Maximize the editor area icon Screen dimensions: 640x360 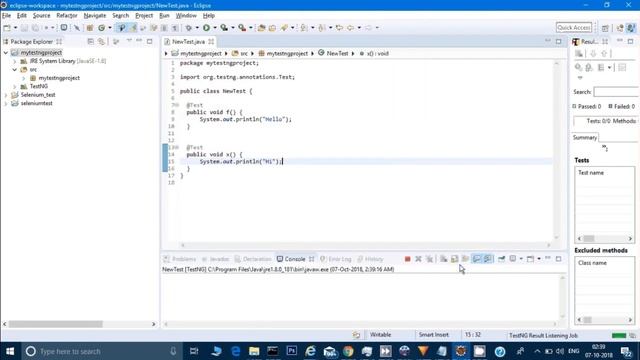tap(558, 41)
